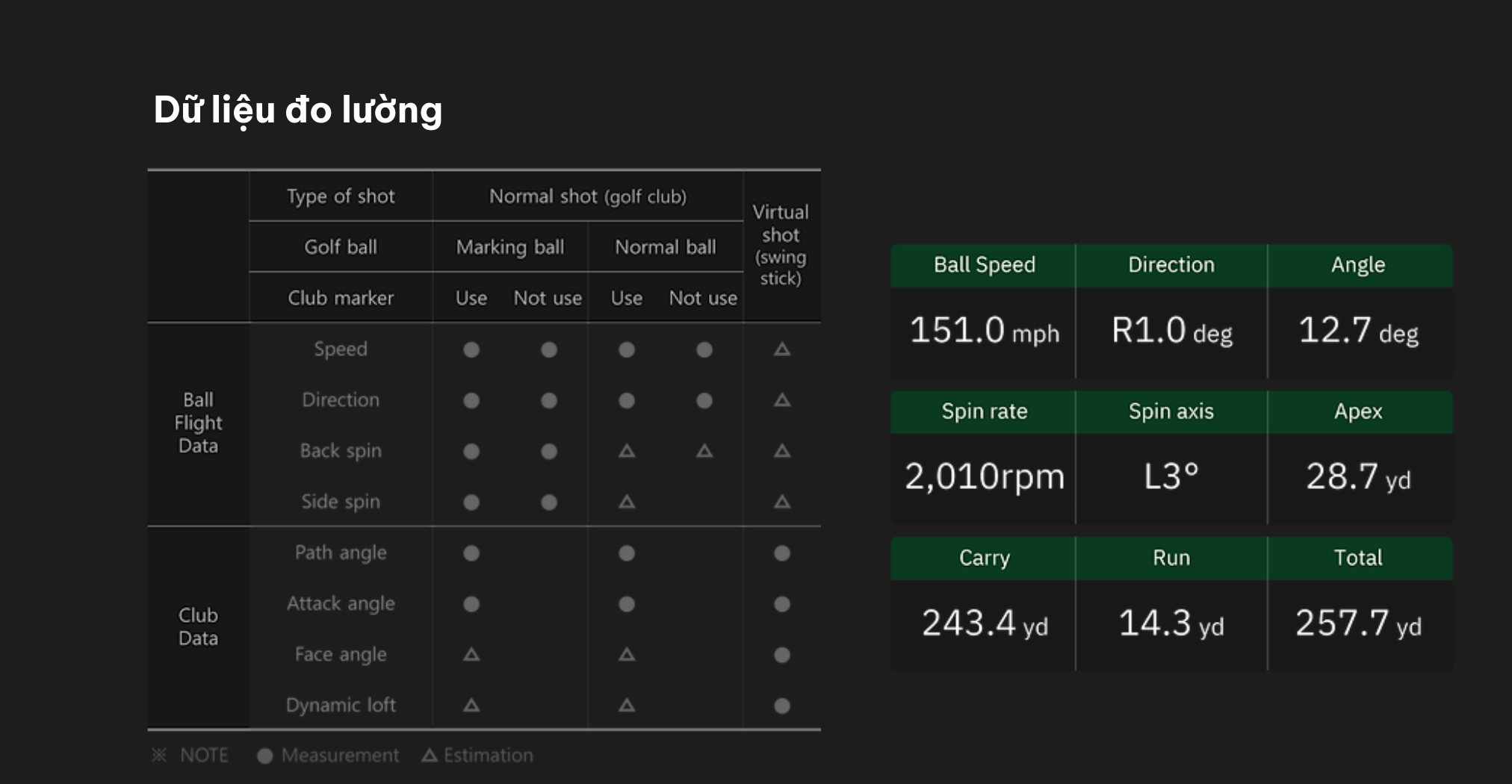Image resolution: width=1512 pixels, height=784 pixels.
Task: Click the 'Side spin' row label
Action: tap(341, 502)
